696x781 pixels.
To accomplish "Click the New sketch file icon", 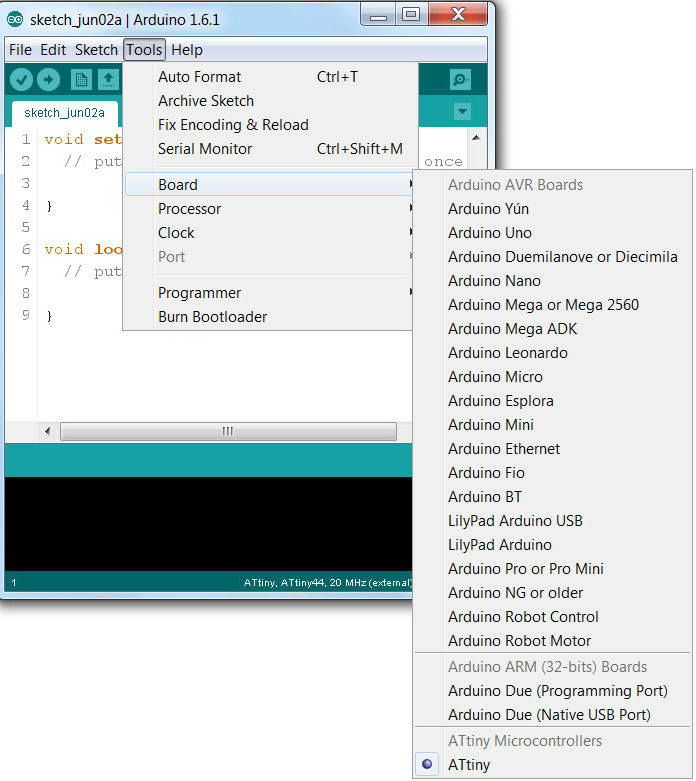I will [x=81, y=80].
